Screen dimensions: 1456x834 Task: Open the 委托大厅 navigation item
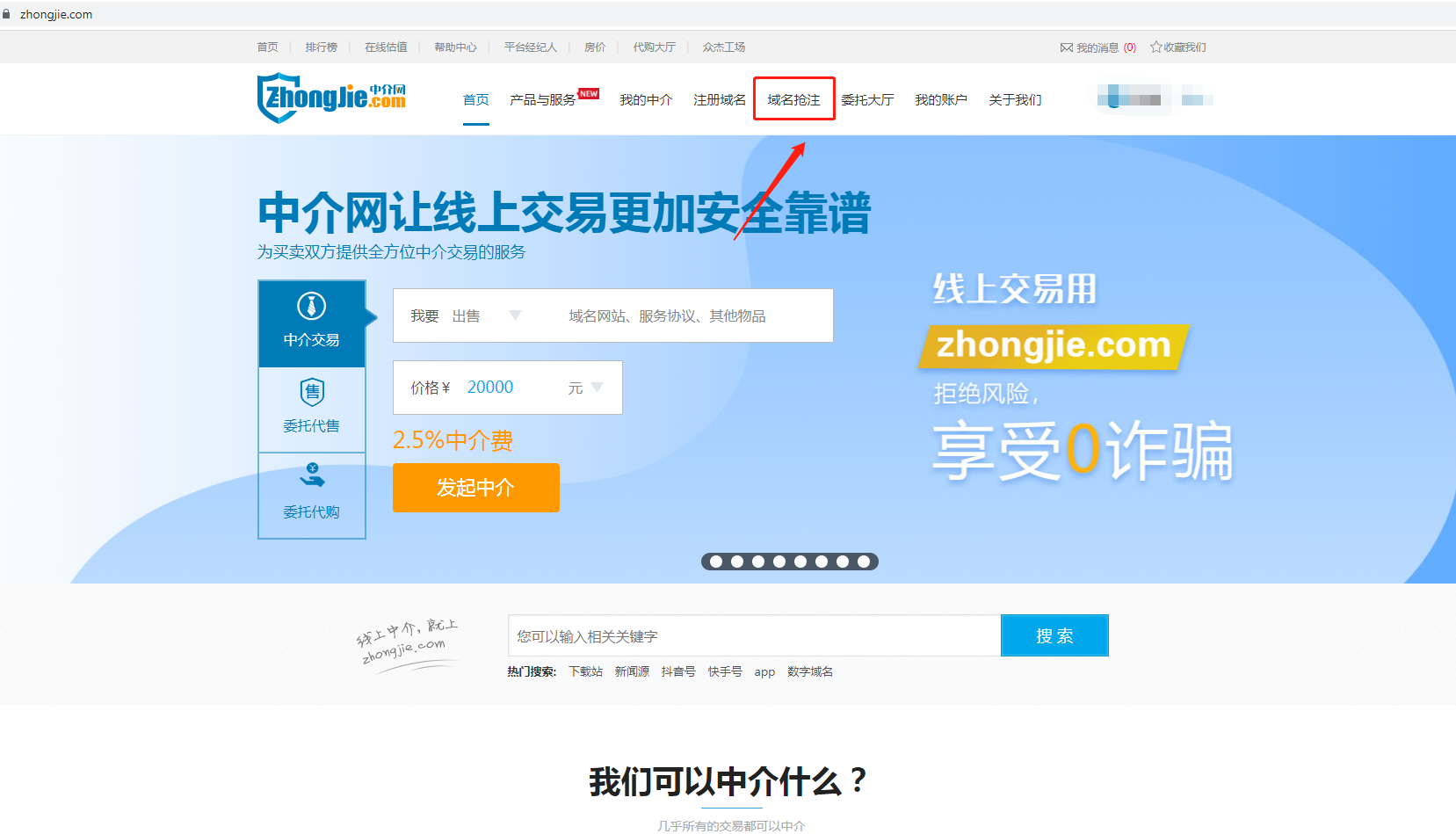click(866, 100)
